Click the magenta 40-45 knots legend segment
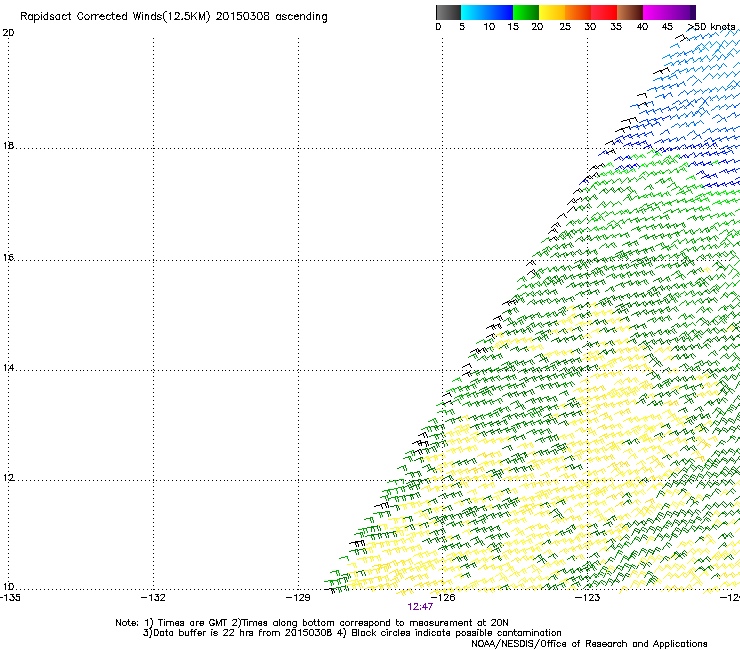Viewport: 740px width, 650px height. [656, 12]
